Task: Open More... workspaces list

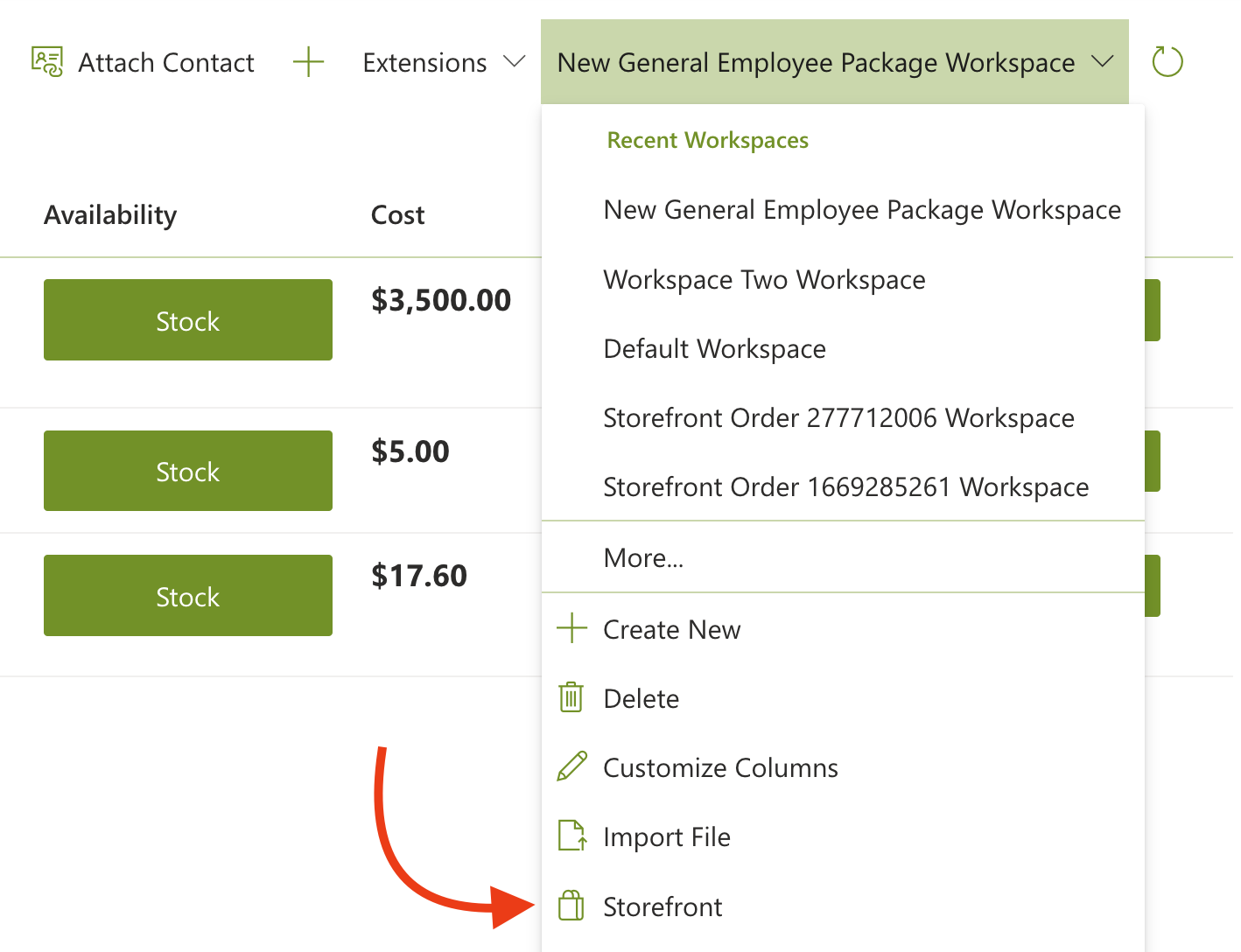Action: point(643,557)
